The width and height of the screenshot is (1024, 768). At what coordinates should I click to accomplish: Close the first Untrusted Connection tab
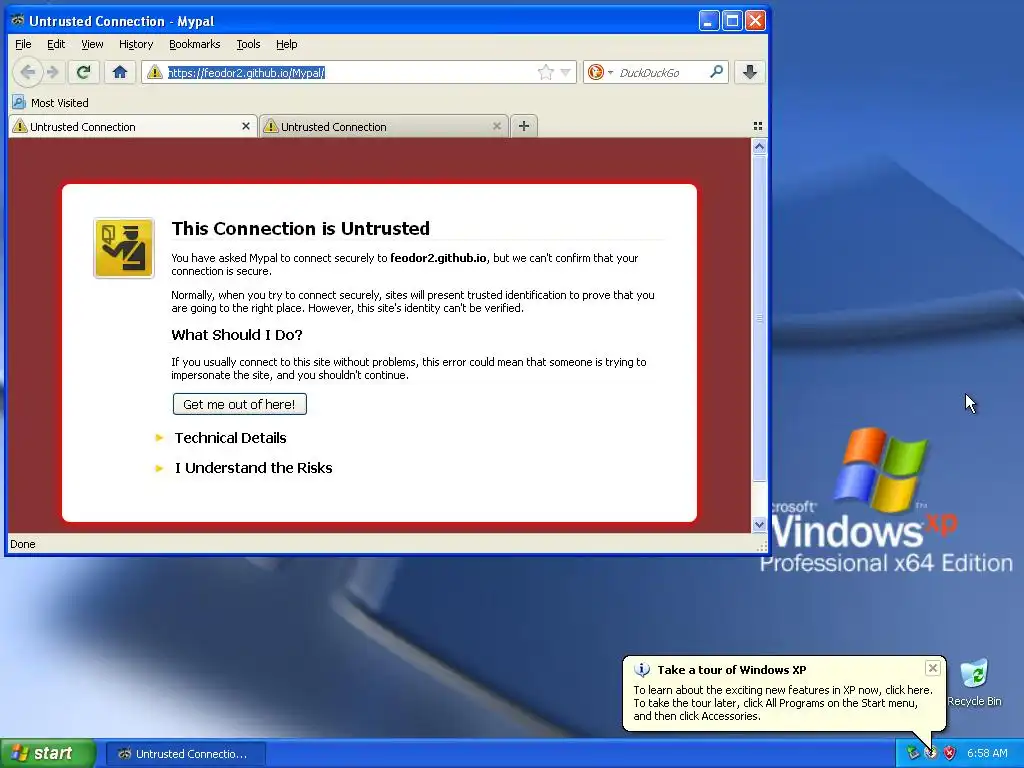pos(246,126)
